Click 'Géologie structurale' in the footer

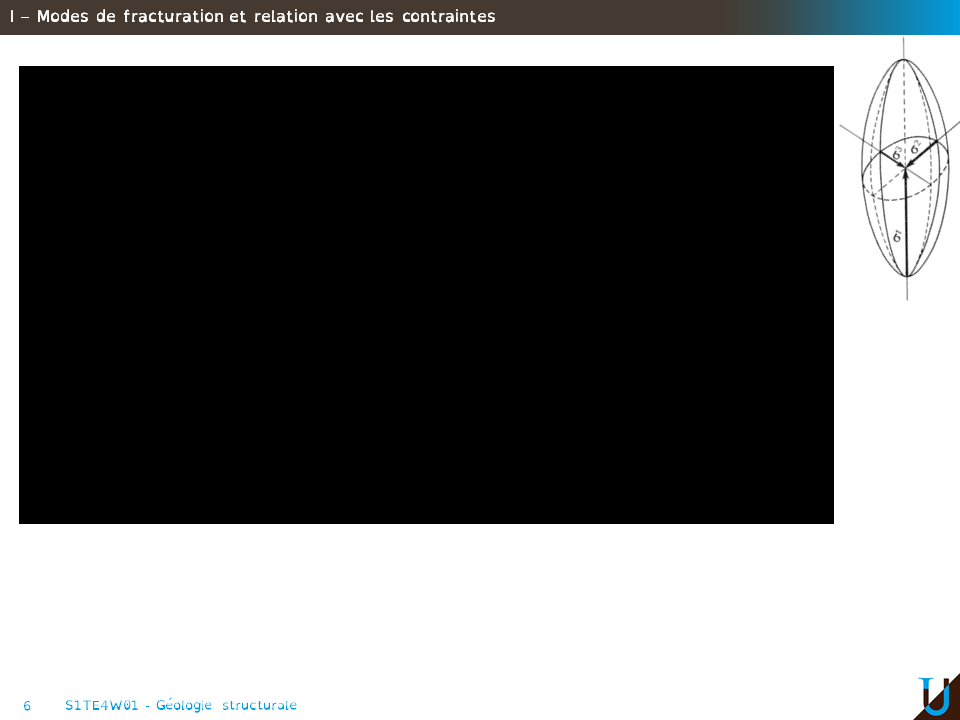(x=227, y=706)
